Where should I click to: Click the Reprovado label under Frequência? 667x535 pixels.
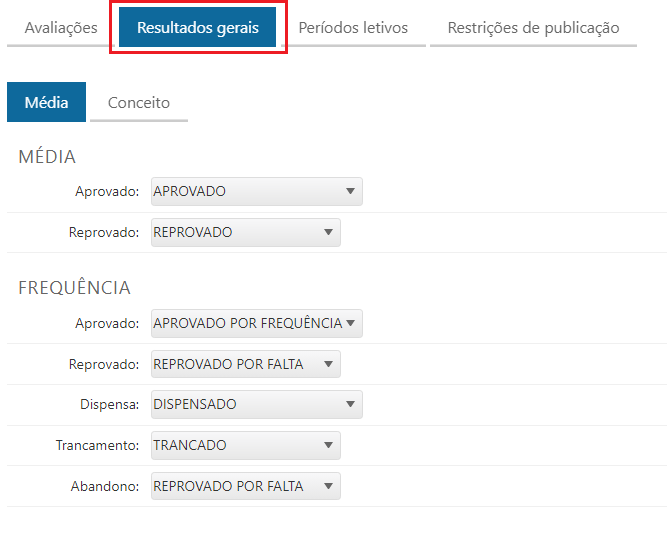point(104,365)
